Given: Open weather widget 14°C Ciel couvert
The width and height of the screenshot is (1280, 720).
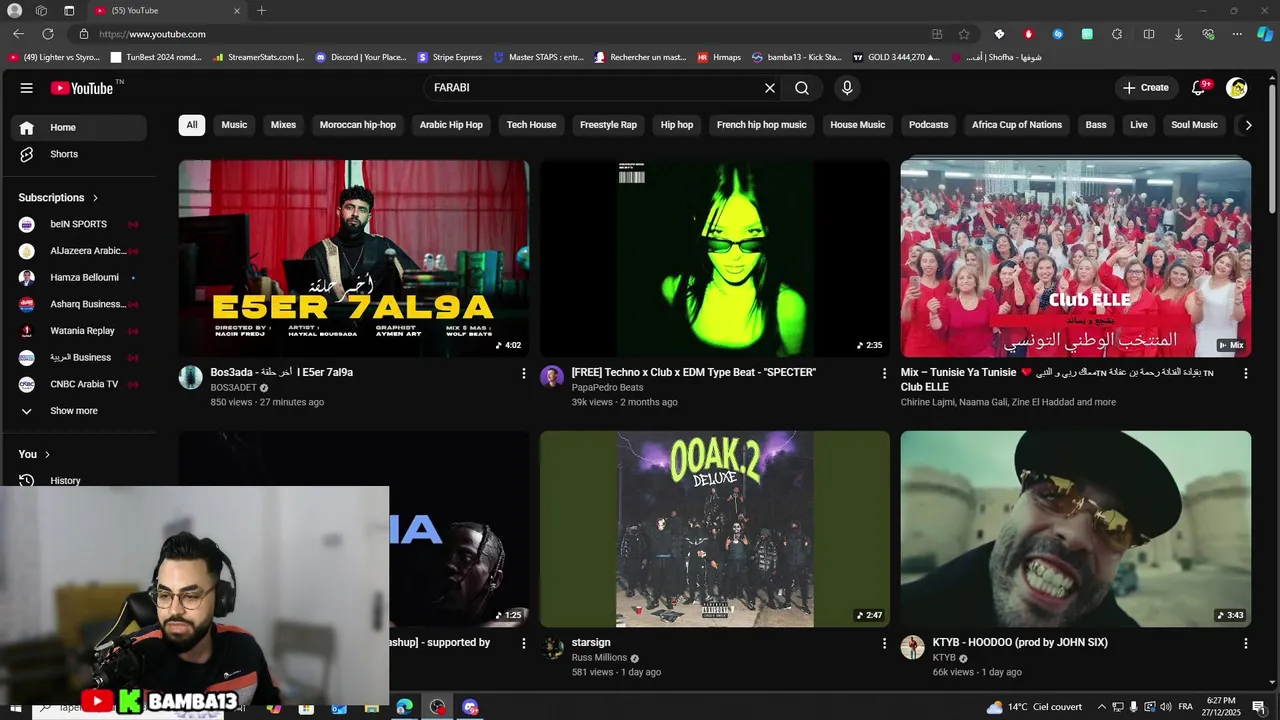Looking at the screenshot, I should 1034,707.
